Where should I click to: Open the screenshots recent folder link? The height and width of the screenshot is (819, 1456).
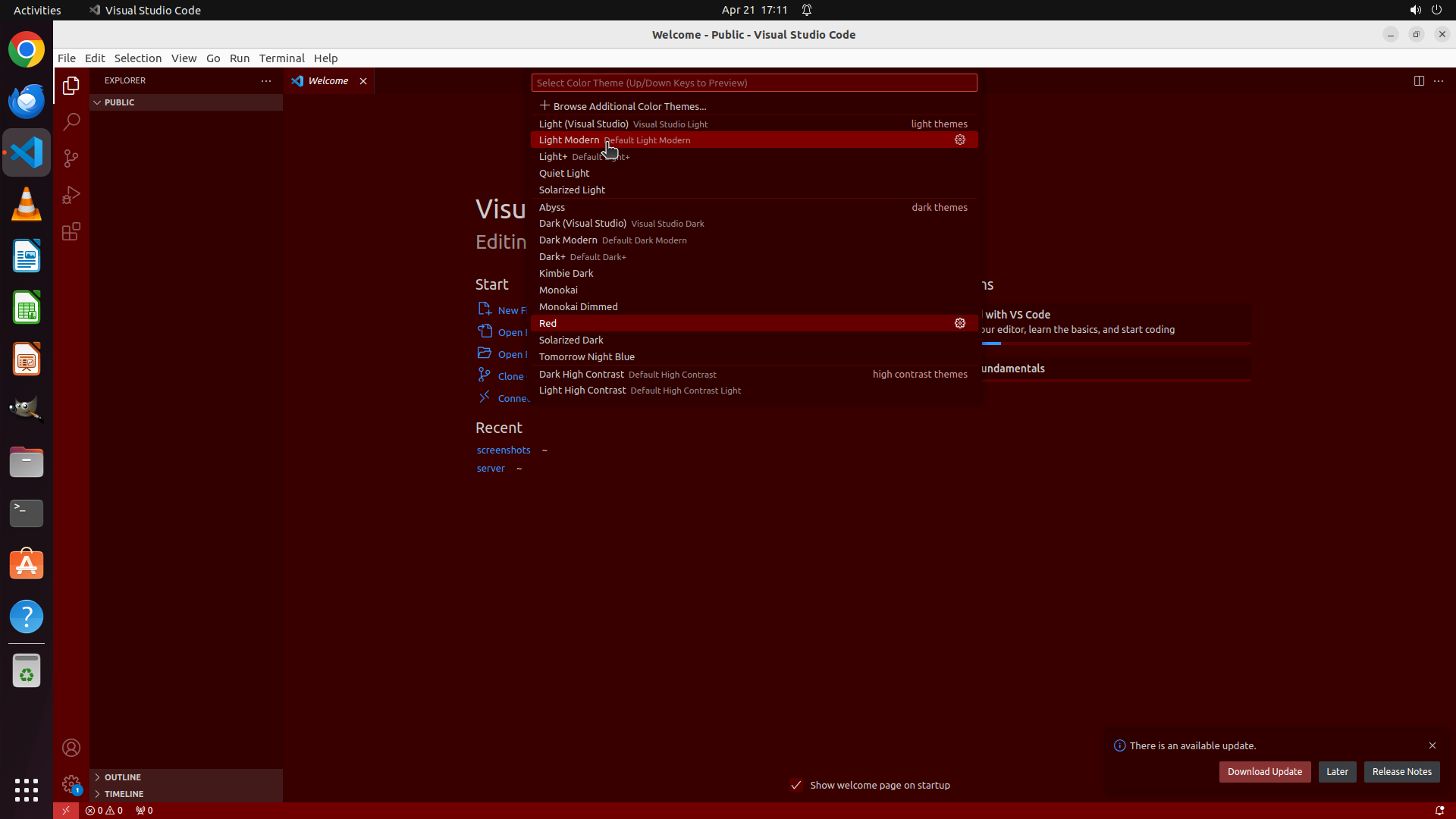click(503, 450)
